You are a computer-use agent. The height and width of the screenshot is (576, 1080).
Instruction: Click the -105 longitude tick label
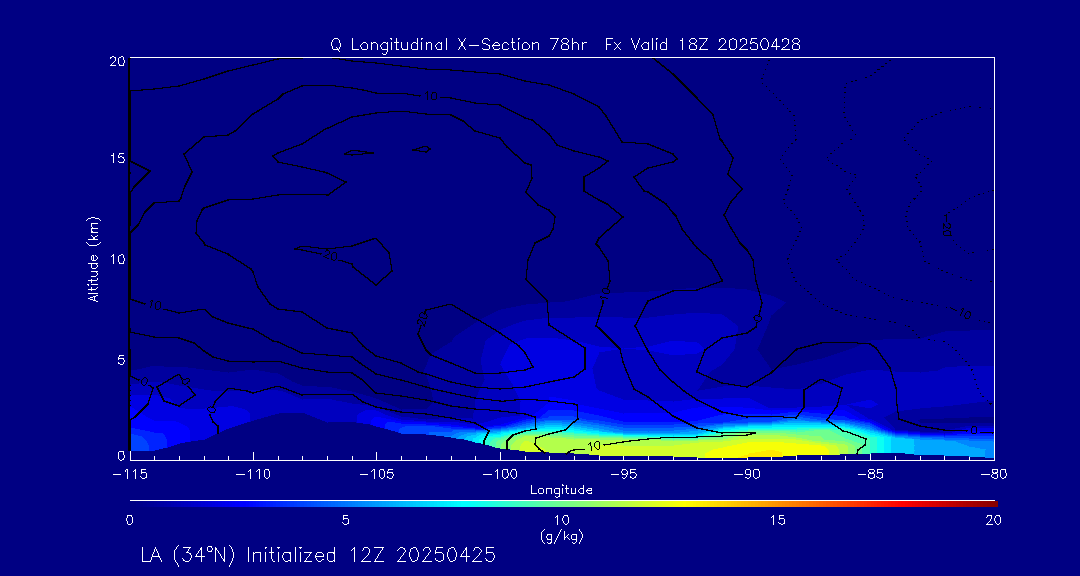click(377, 475)
